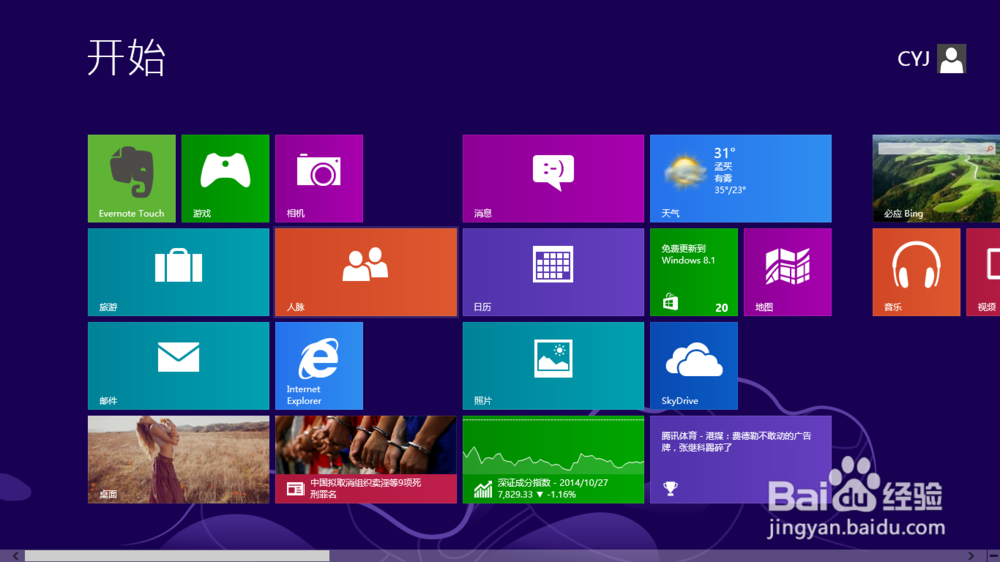The height and width of the screenshot is (562, 1000).
Task: Open the news tile about 中国拟取消
Action: [x=366, y=460]
